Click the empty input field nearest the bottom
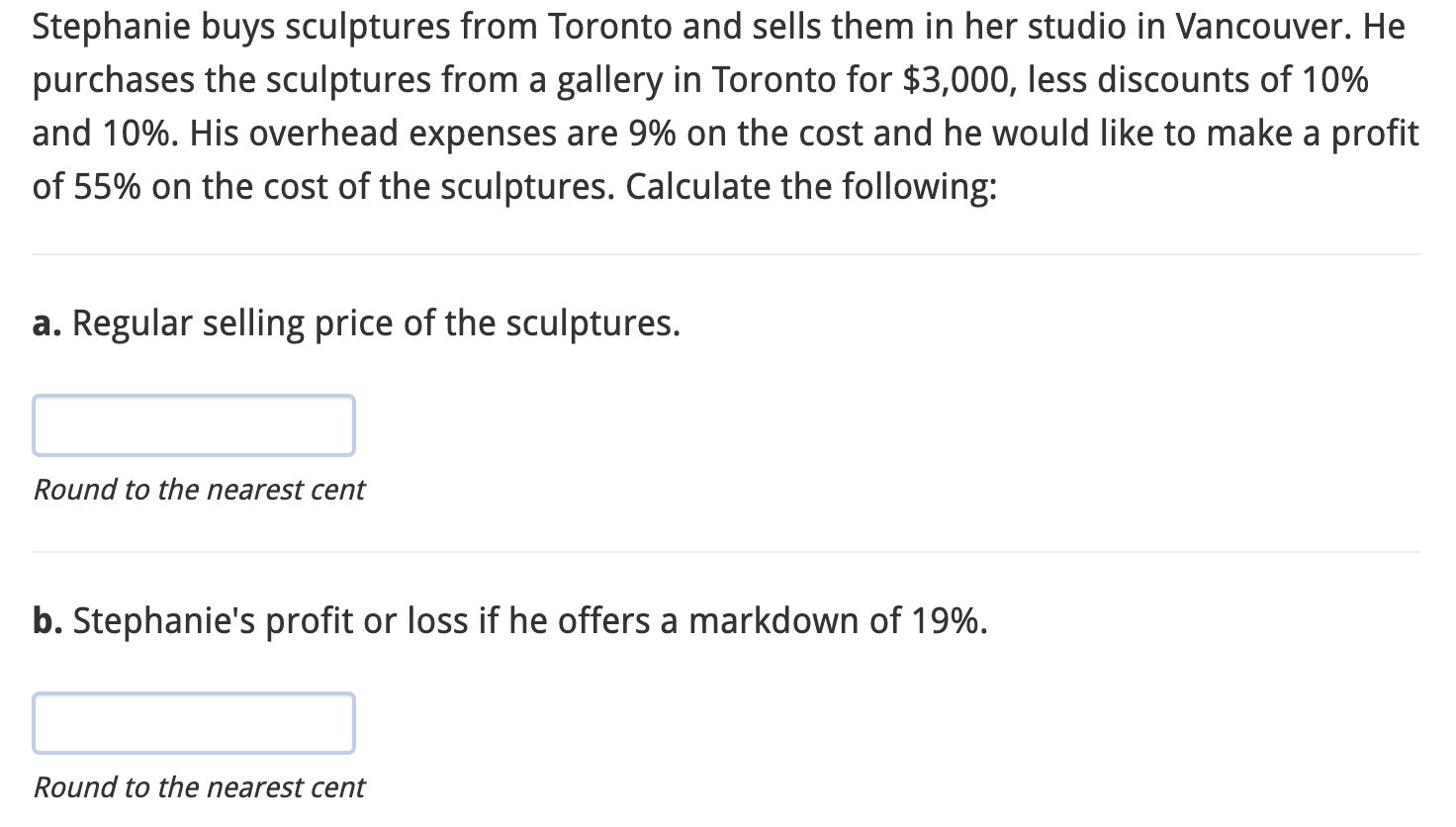The width and height of the screenshot is (1456, 827). (x=194, y=722)
